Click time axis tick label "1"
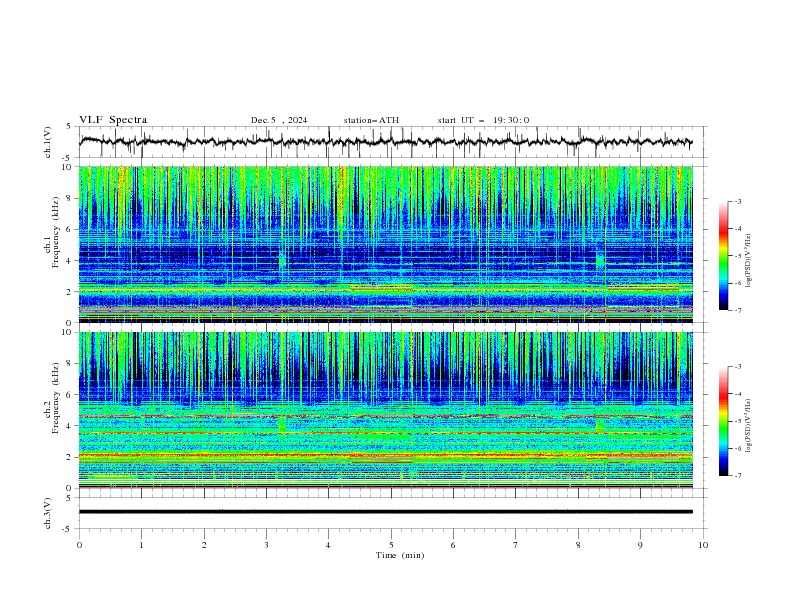The height and width of the screenshot is (612, 792). 141,545
